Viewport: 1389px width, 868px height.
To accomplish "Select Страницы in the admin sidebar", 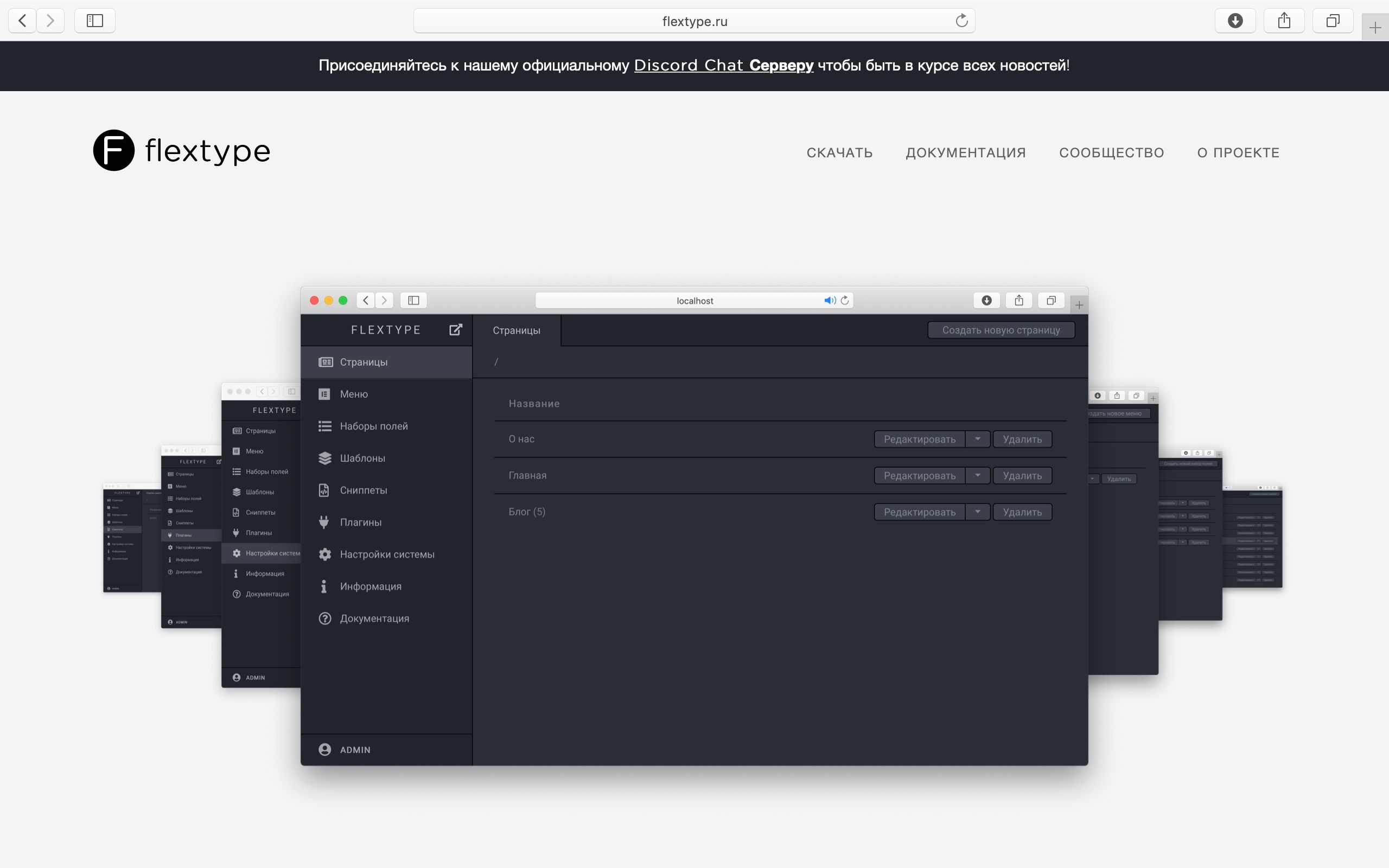I will point(386,362).
